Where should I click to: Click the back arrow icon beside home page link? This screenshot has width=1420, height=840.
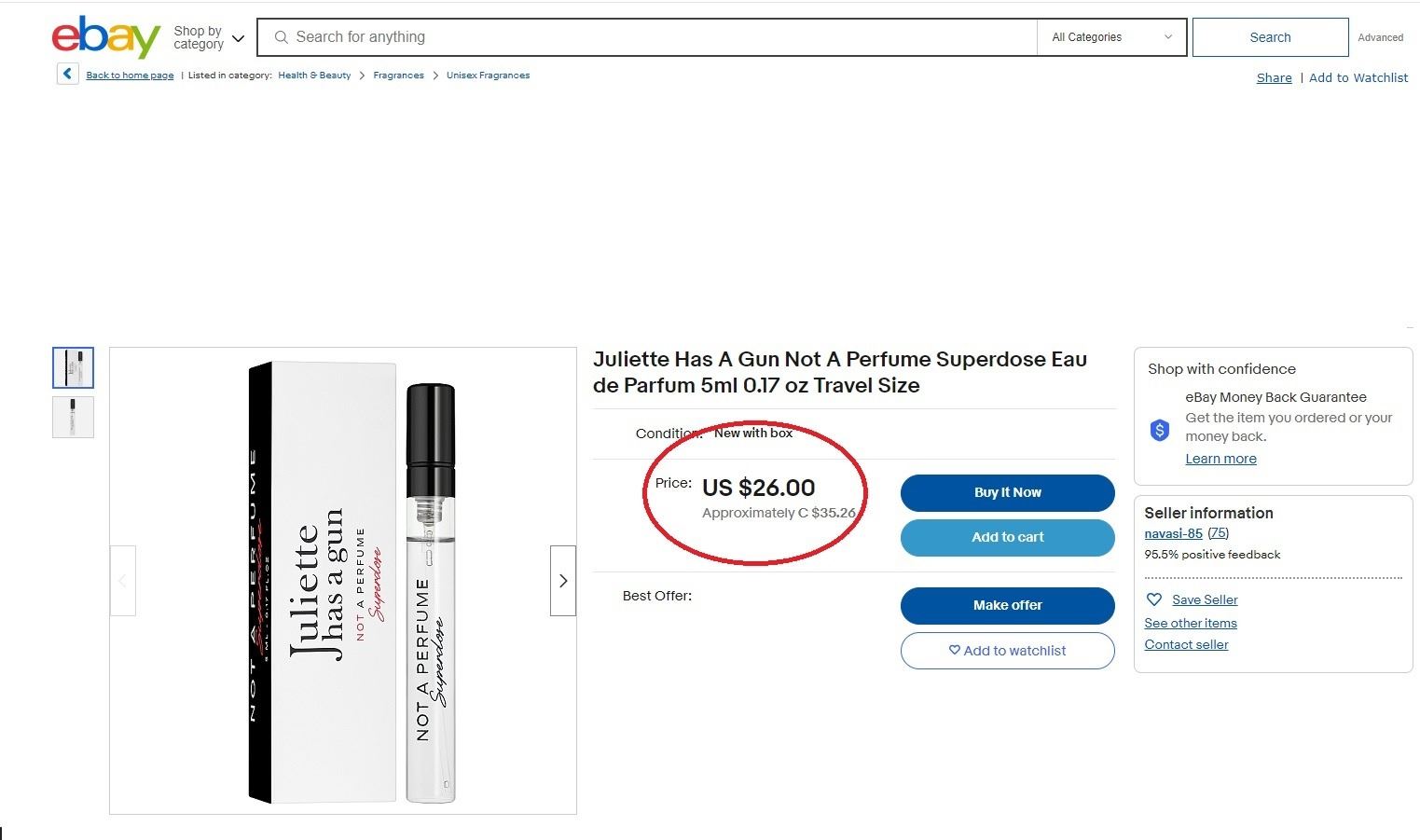(x=67, y=74)
